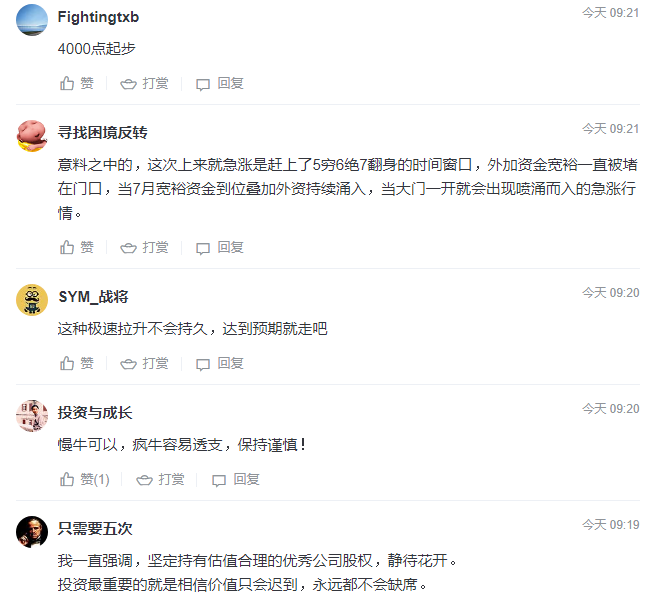The width and height of the screenshot is (670, 606).
Task: Click thumbs-up on 寻找困境反转's comment
Action: [77, 247]
